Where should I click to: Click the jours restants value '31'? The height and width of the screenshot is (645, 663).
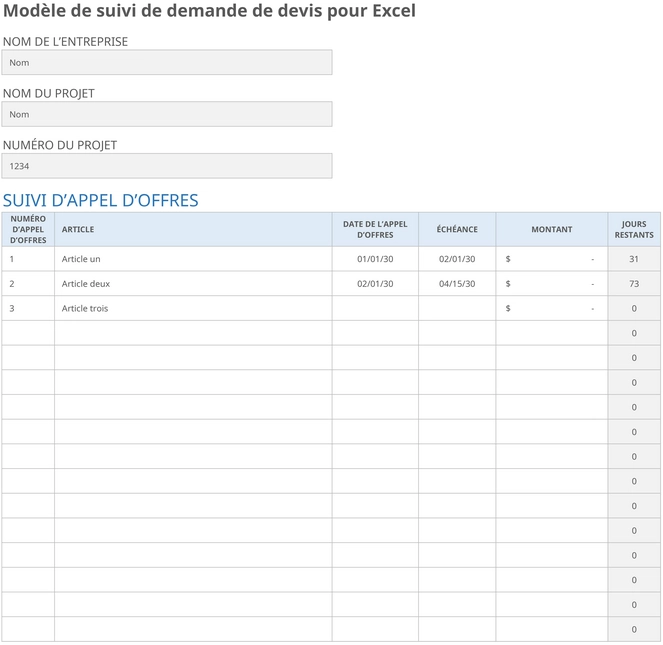(x=634, y=259)
